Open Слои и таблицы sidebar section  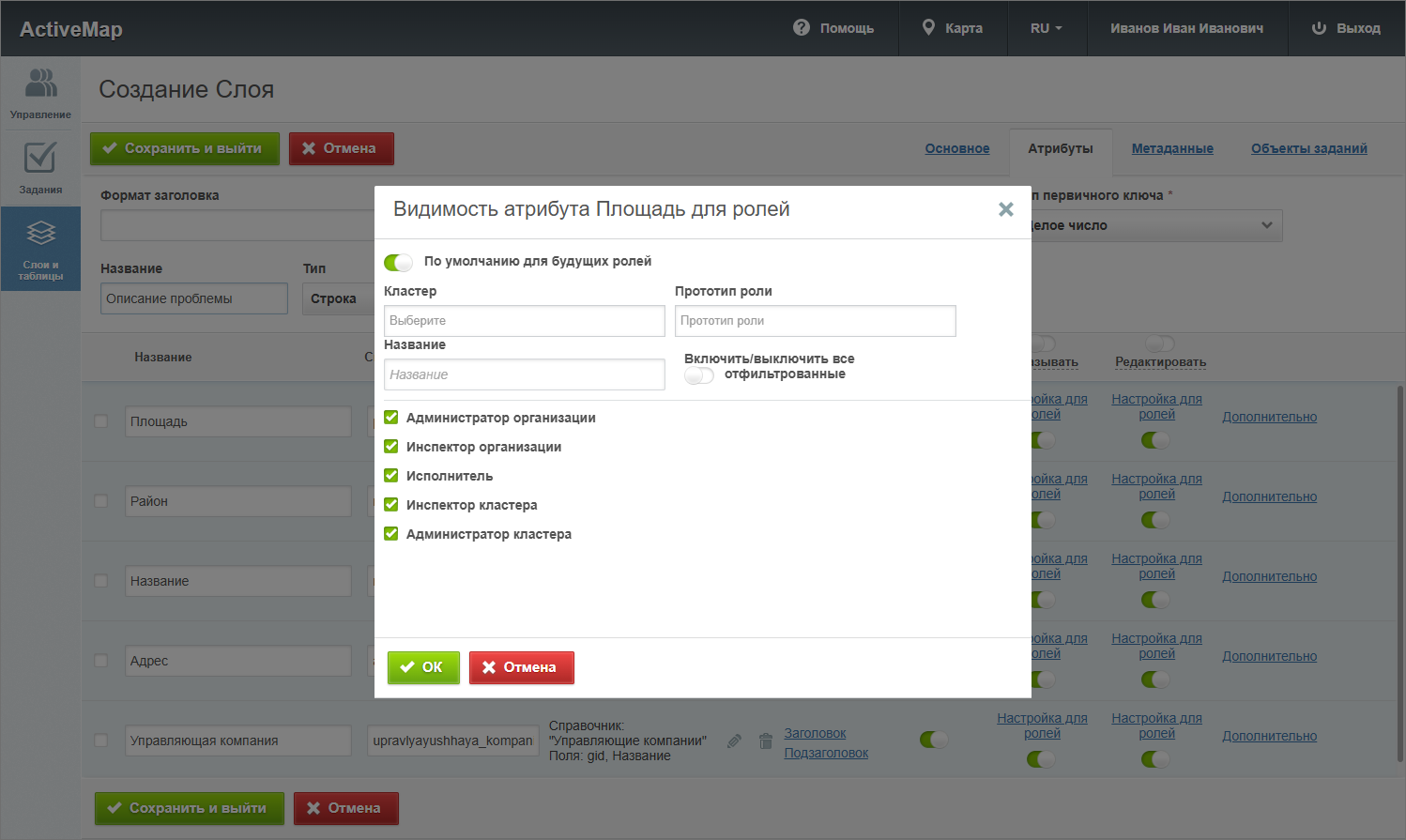pyautogui.click(x=40, y=248)
